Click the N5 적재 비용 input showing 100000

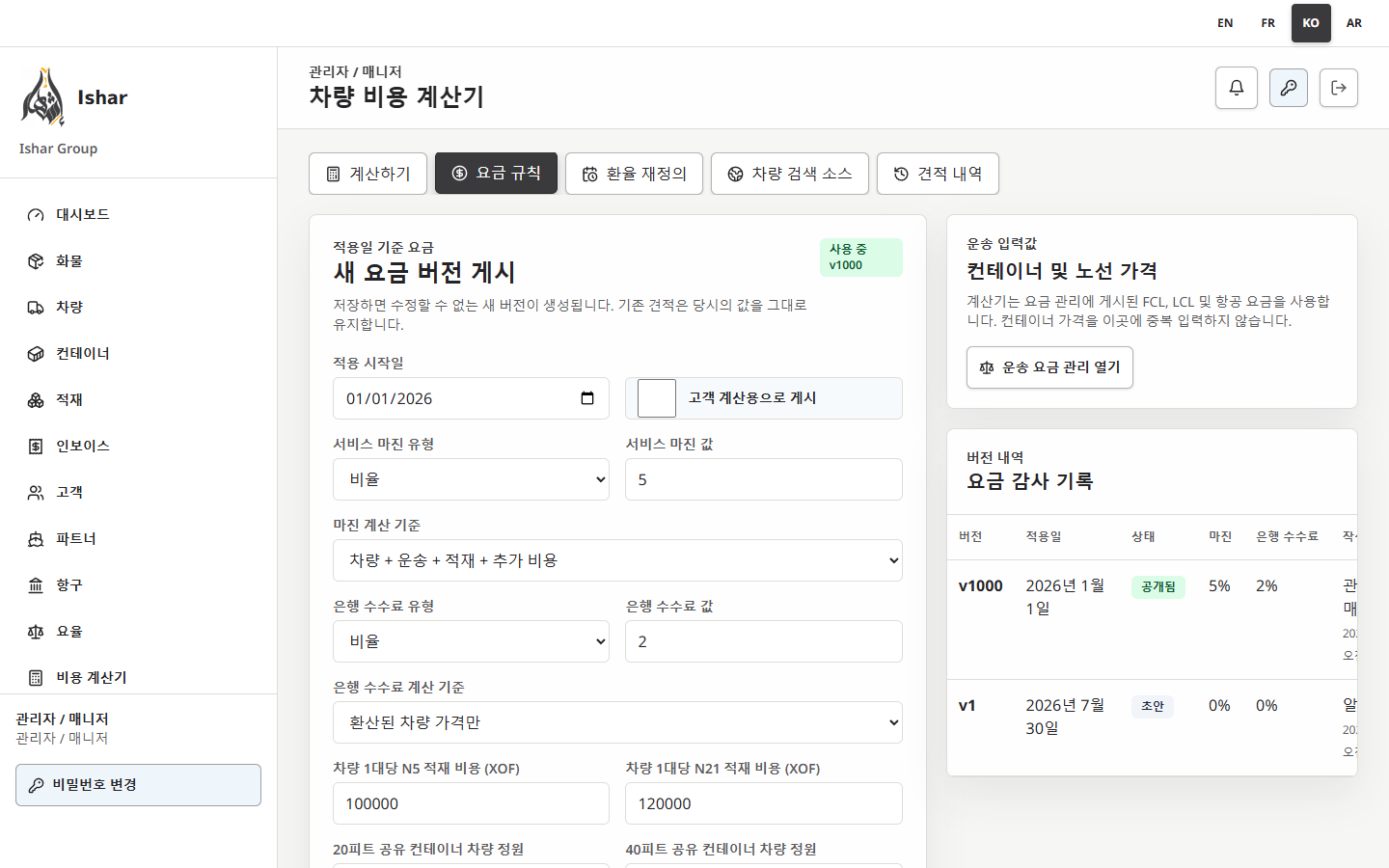coord(471,803)
